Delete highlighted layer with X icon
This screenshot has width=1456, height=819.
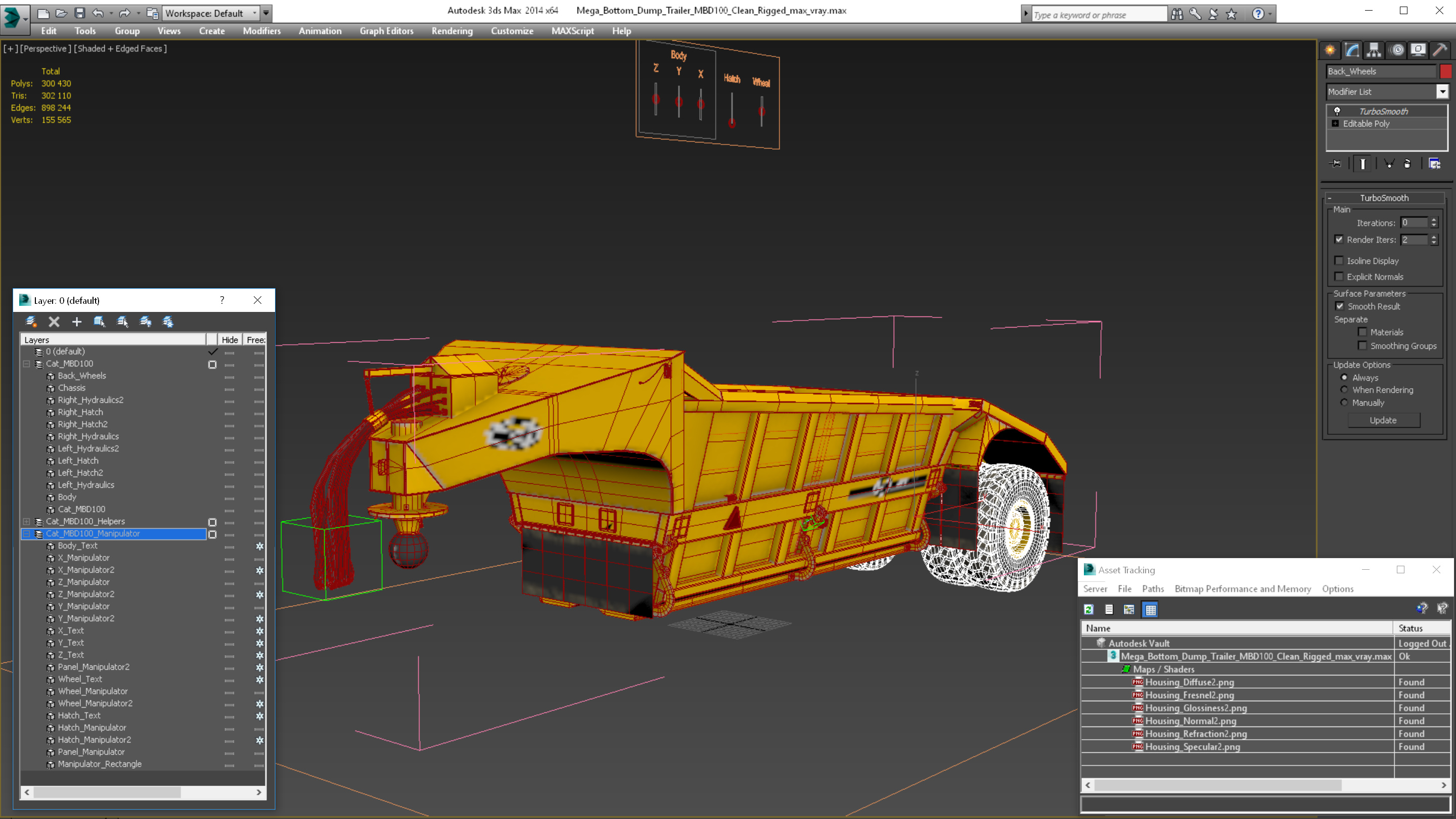coord(54,322)
